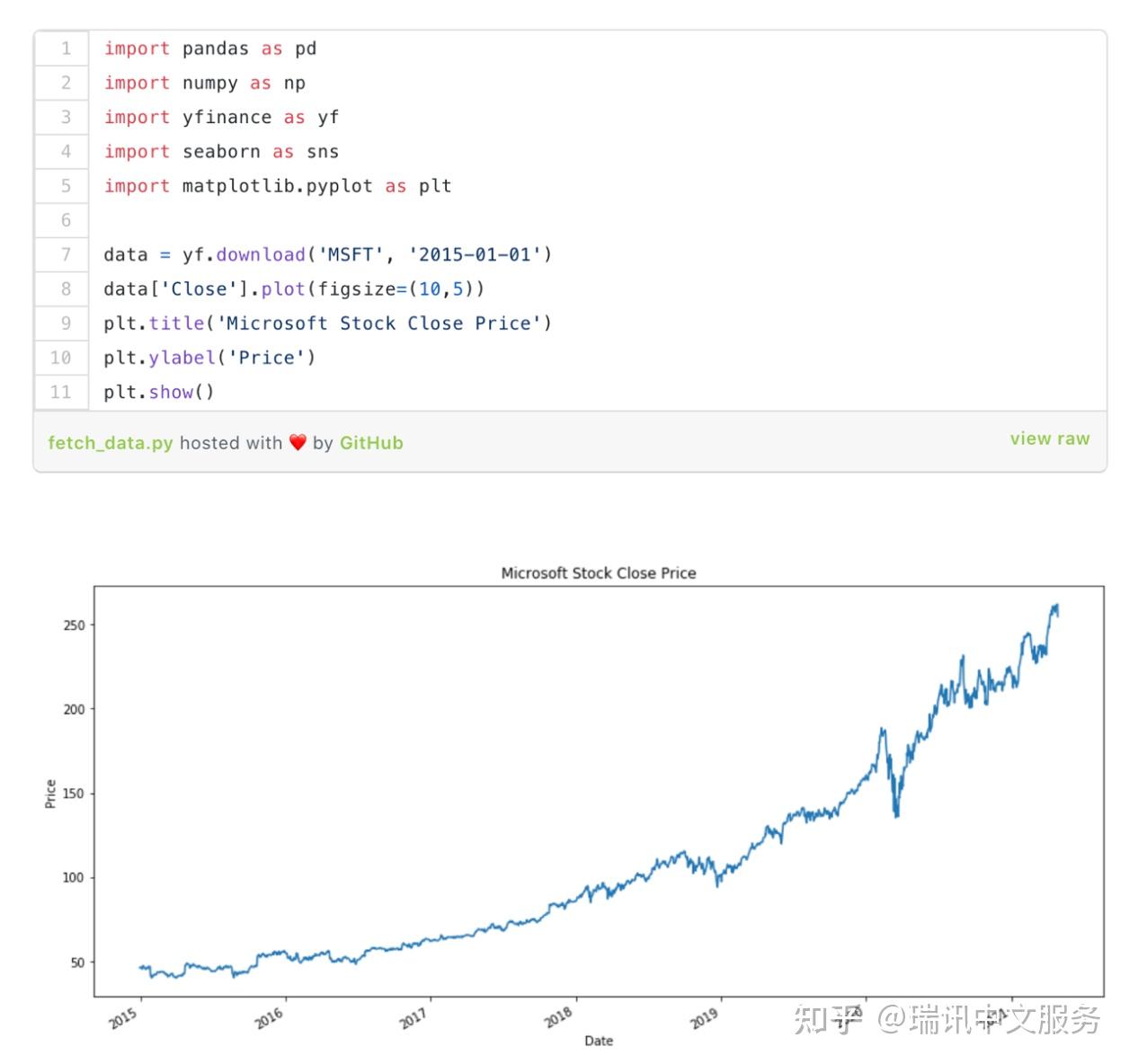Click the red heart icon

click(298, 443)
